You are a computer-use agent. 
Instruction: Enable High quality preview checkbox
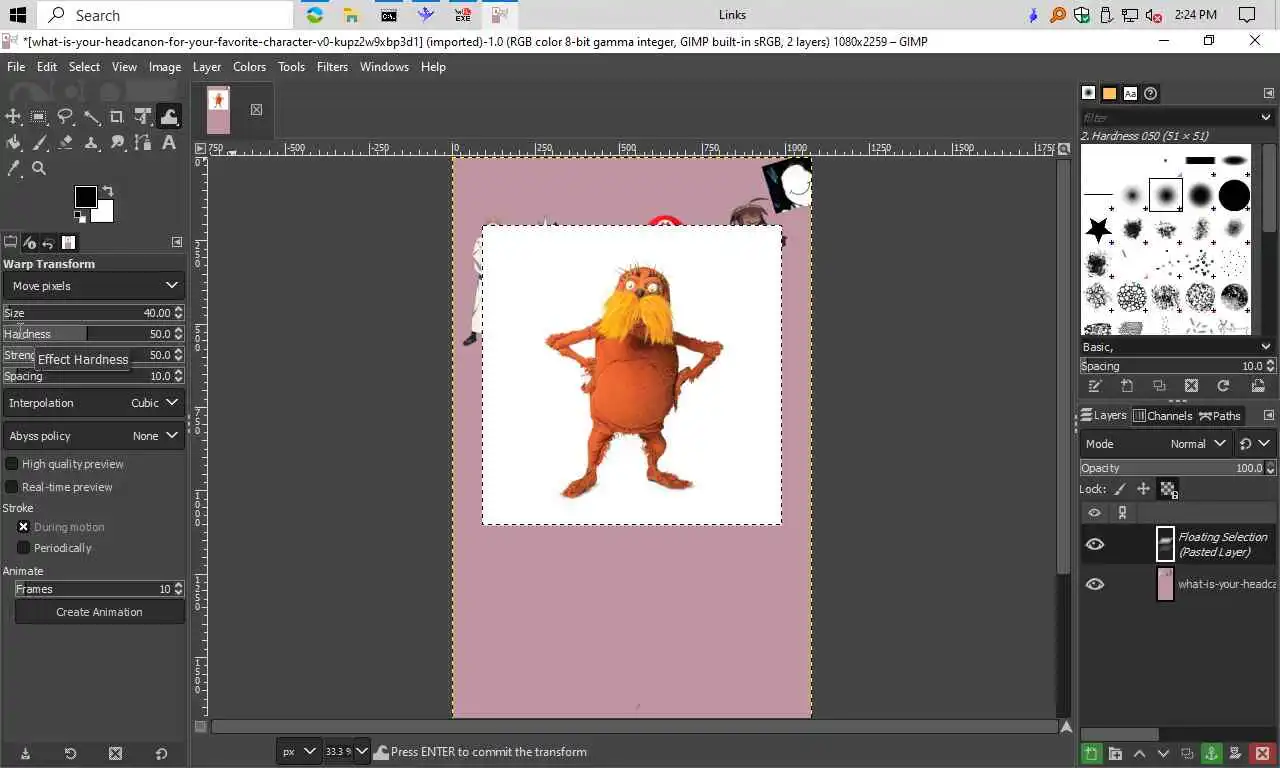tap(12, 464)
